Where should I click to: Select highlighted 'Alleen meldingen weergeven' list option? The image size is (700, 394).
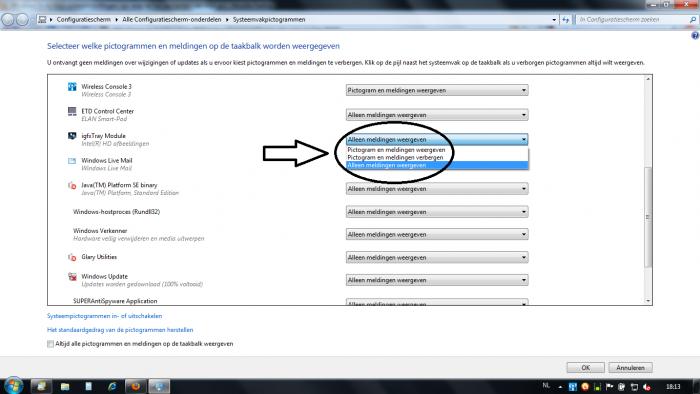(x=438, y=165)
